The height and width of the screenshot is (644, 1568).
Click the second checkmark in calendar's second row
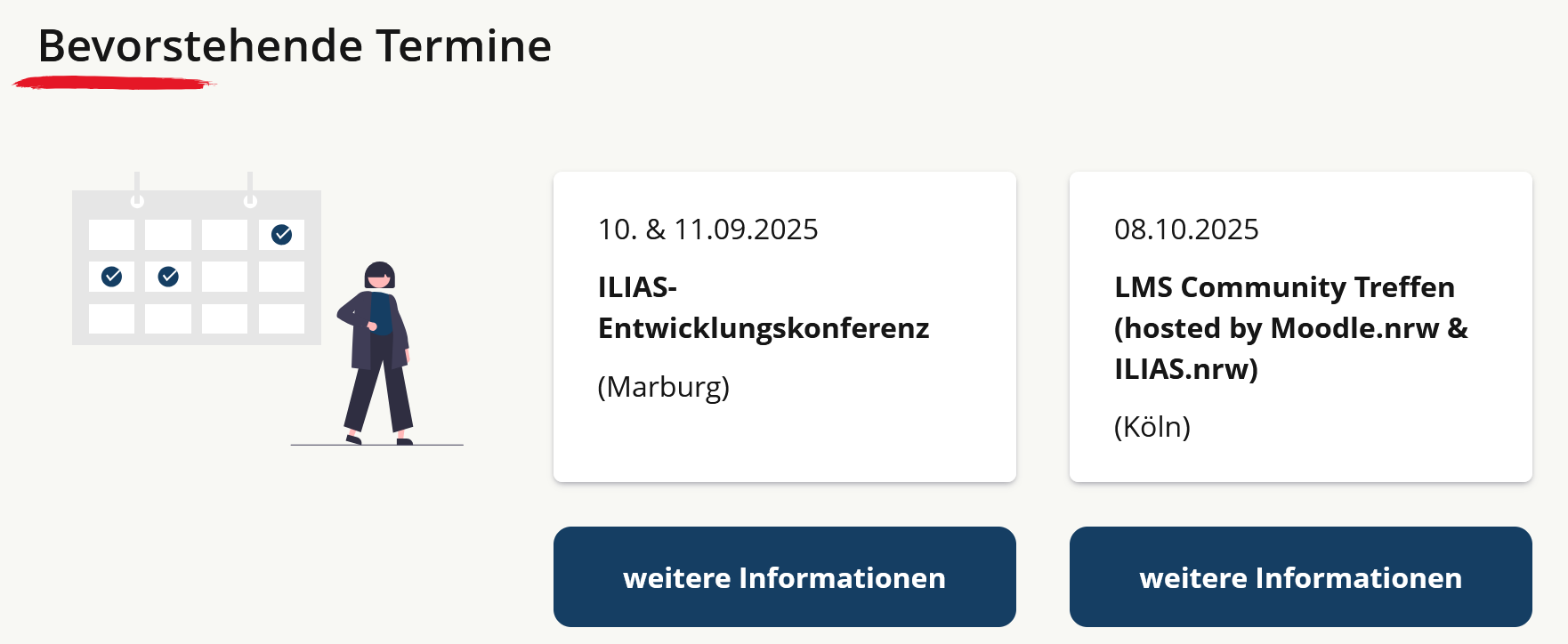click(x=168, y=277)
